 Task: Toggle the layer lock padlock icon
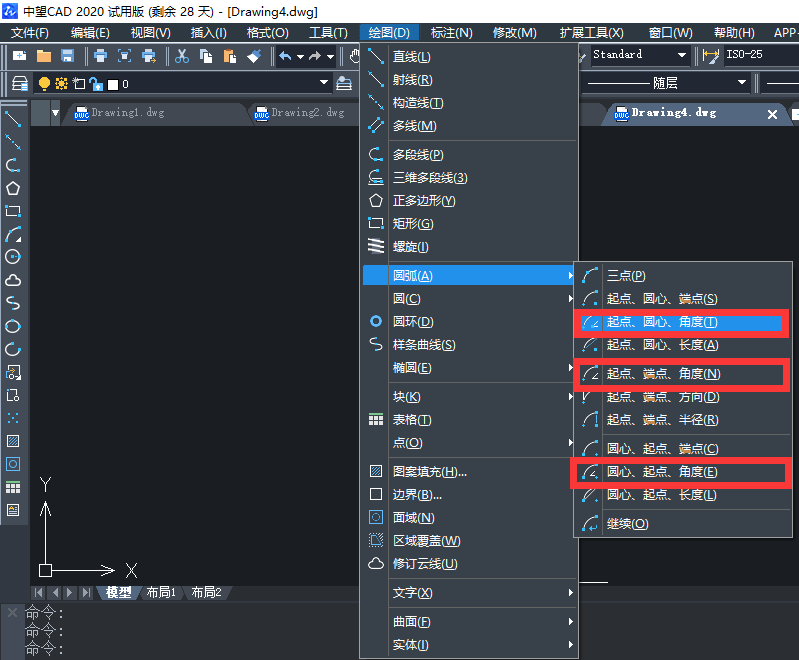tap(95, 84)
